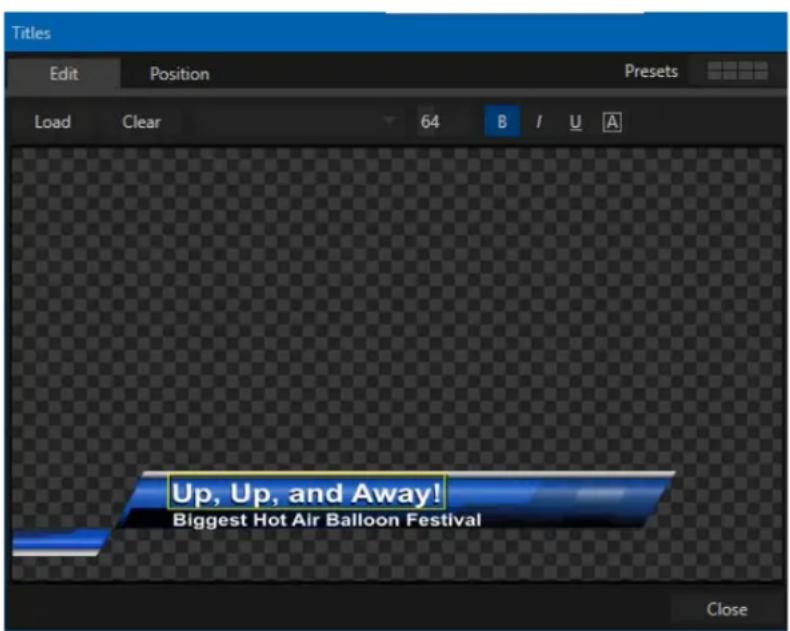
Task: Toggle Underline formatting
Action: click(575, 121)
